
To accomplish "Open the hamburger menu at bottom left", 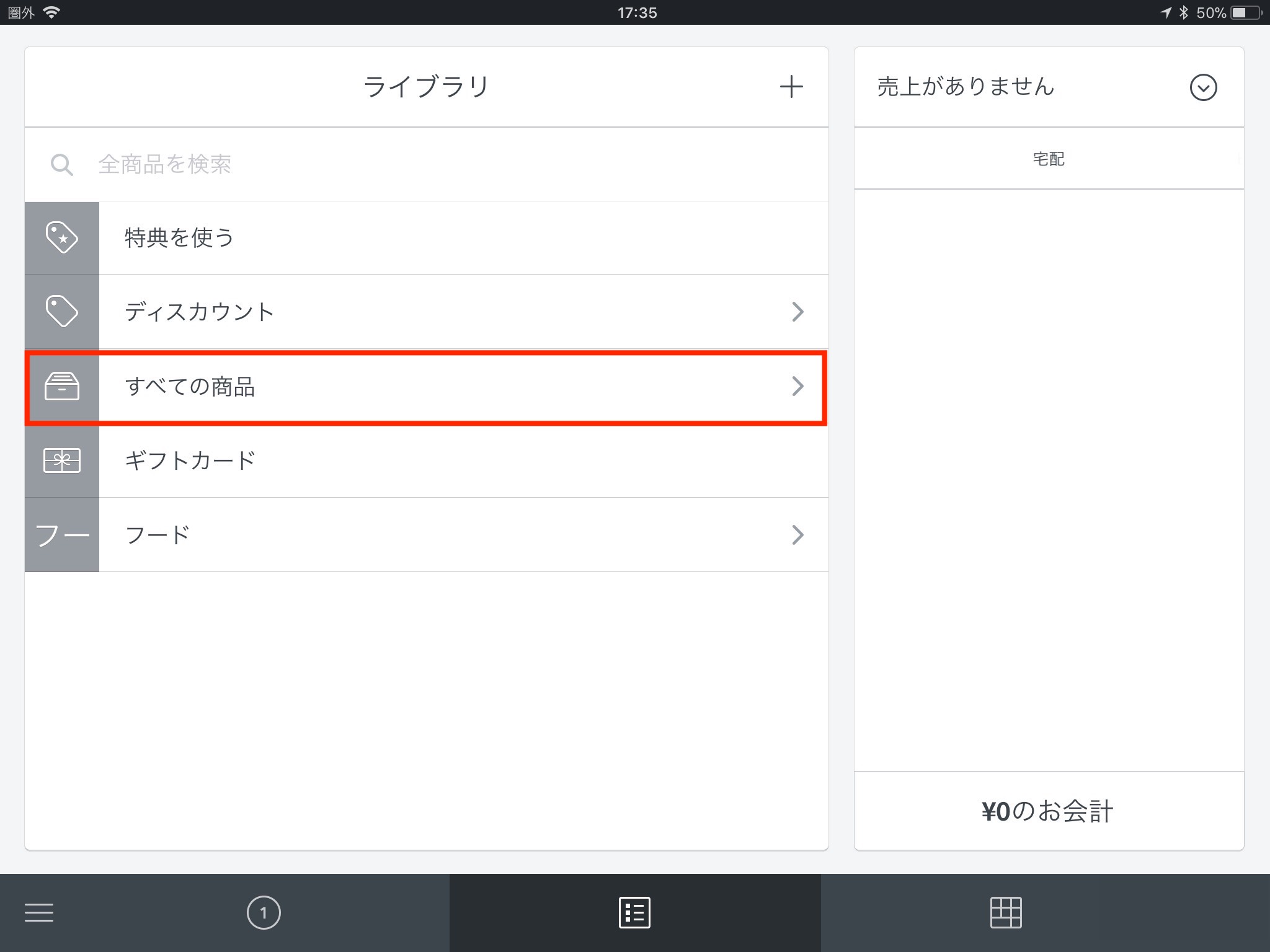I will pos(39,912).
